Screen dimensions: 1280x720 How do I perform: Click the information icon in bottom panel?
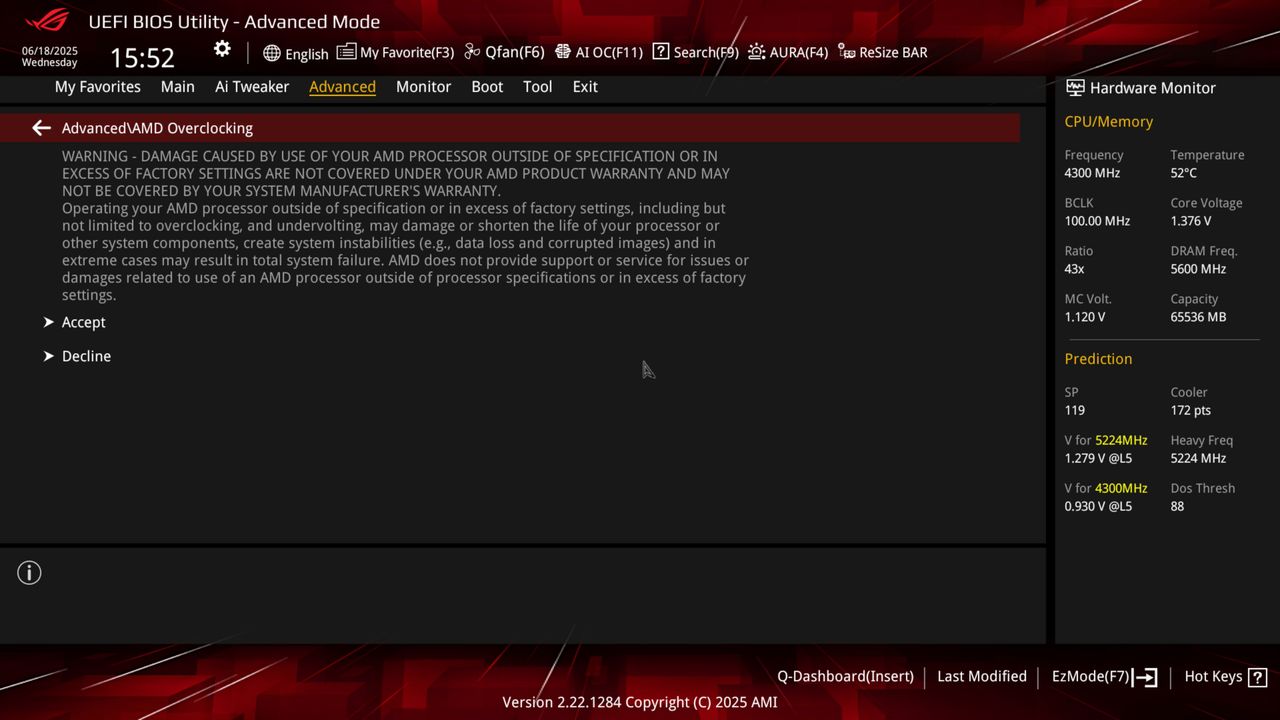pos(29,573)
